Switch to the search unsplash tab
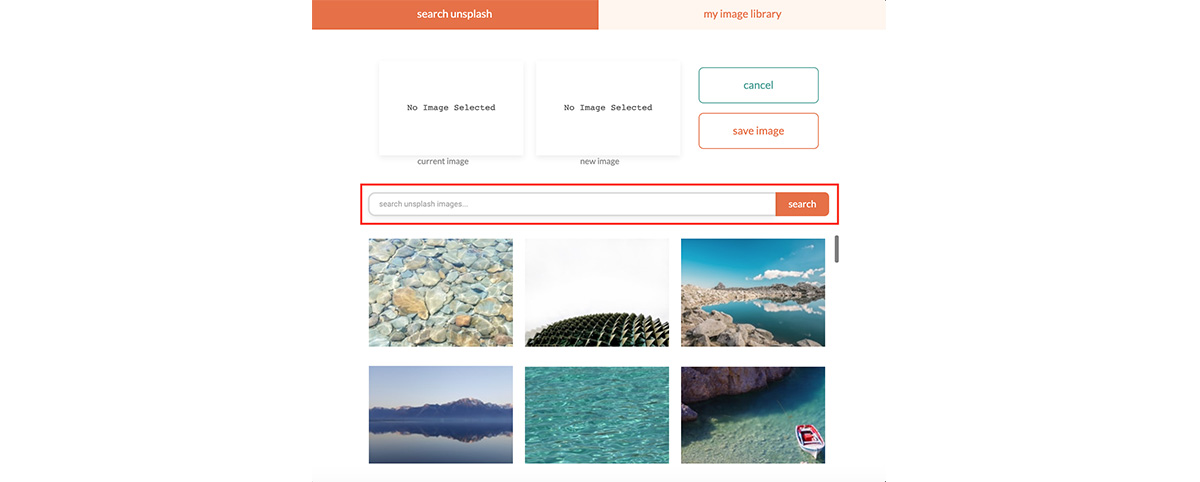 pyautogui.click(x=455, y=14)
